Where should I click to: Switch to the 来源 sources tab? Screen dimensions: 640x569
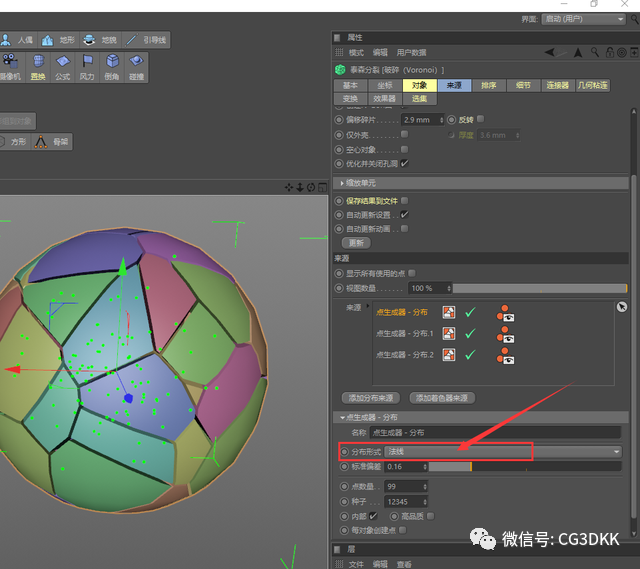454,85
